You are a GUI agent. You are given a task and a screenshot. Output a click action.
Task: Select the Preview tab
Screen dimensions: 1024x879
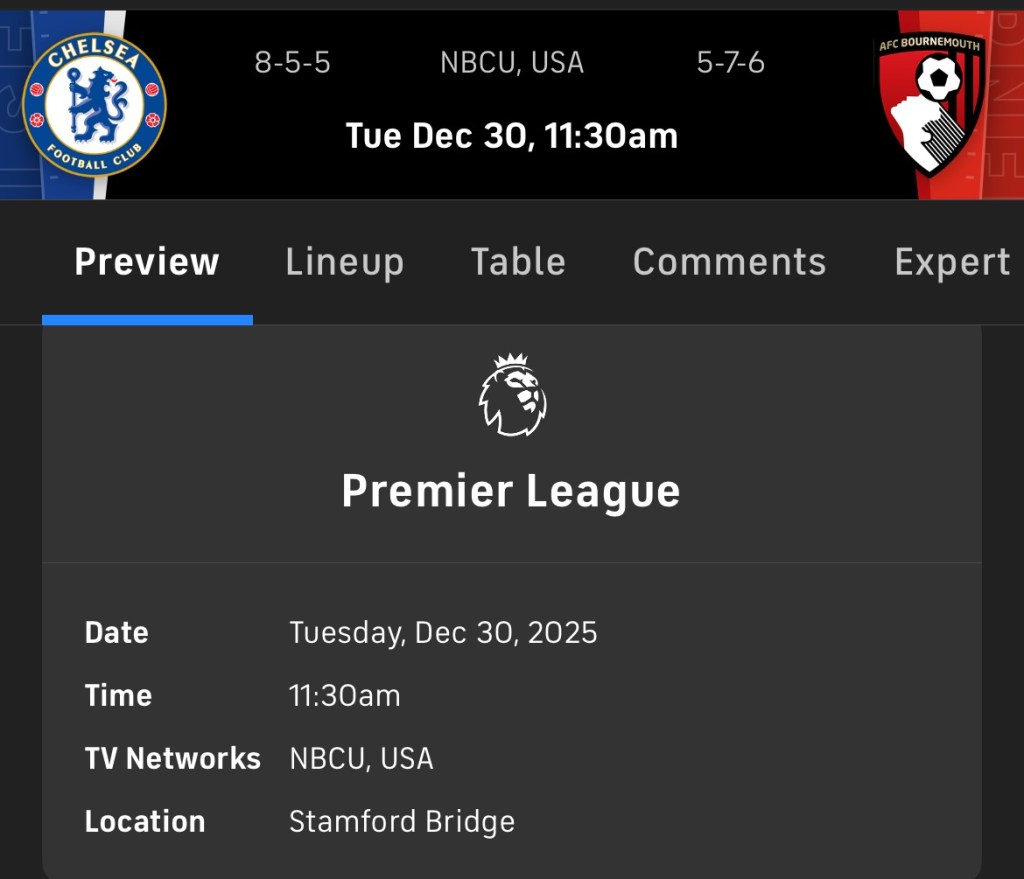coord(147,262)
